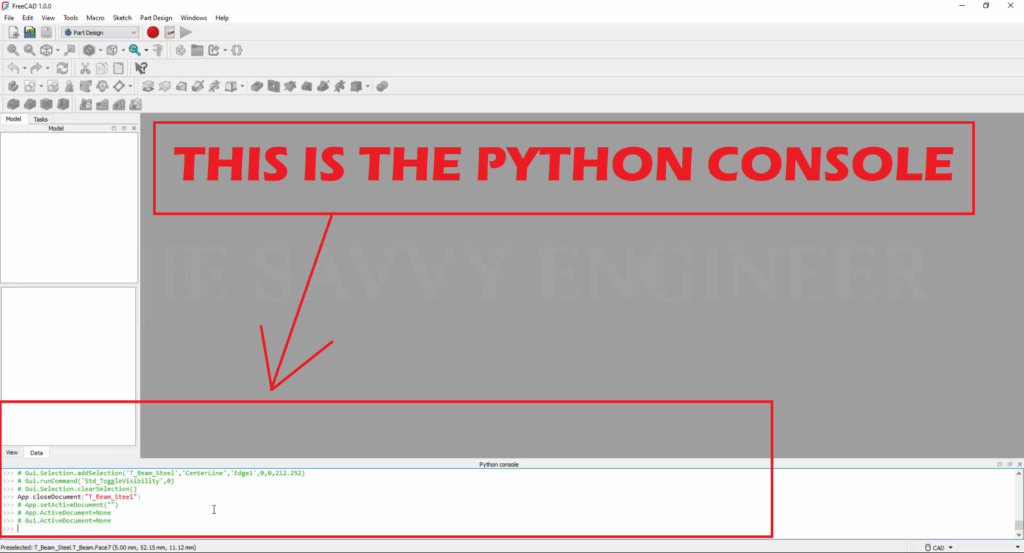Viewport: 1024px width, 553px height.
Task: Expand the Redo history dropdown arrow
Action: (x=48, y=68)
